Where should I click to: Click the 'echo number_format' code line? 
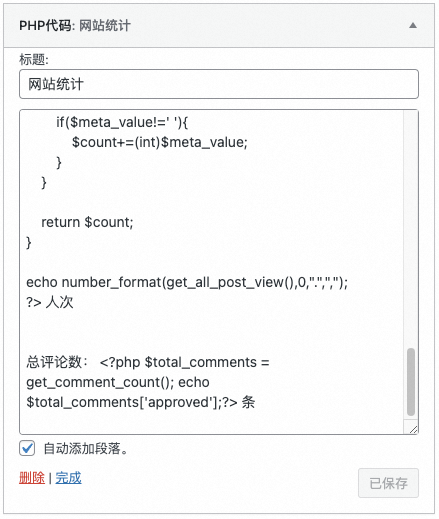(187, 283)
